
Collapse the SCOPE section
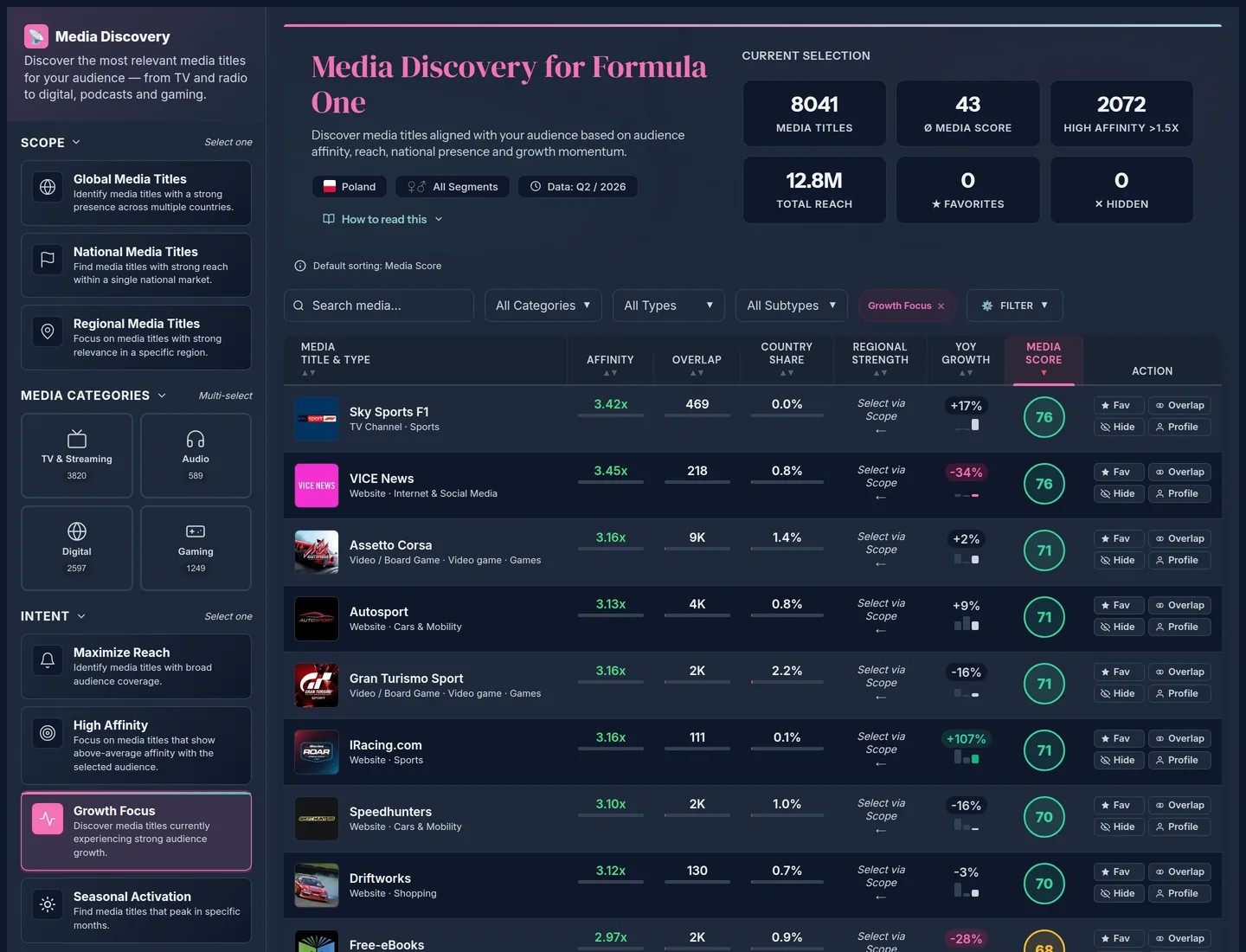coord(51,143)
